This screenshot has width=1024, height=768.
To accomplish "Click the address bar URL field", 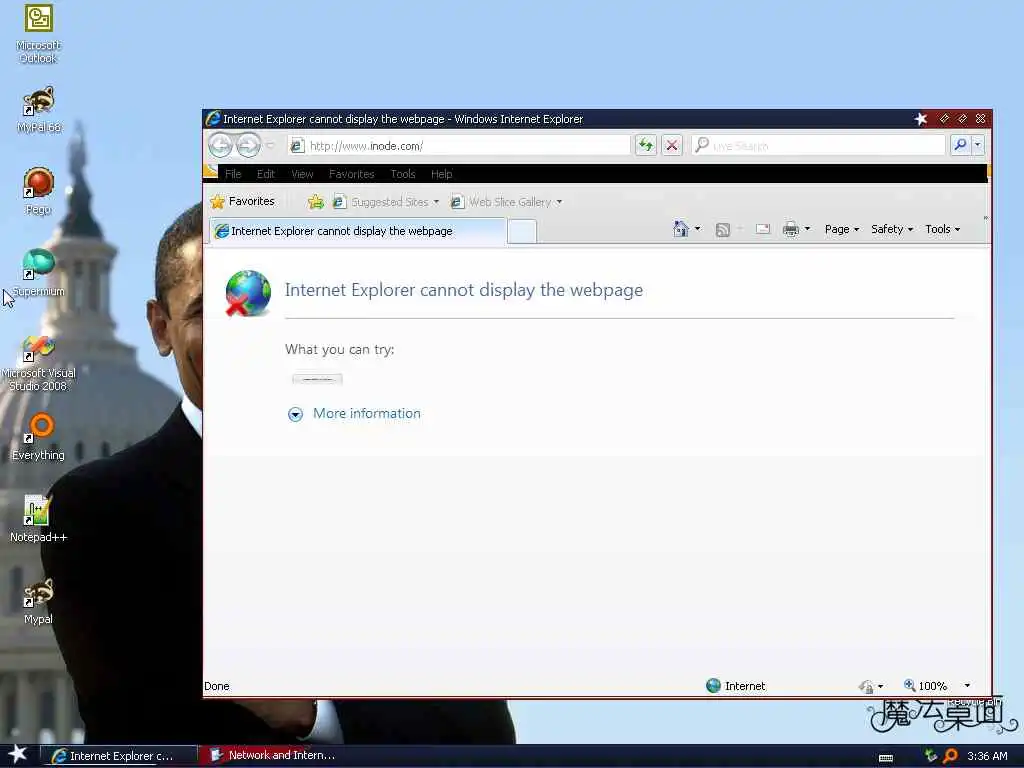I will pyautogui.click(x=458, y=146).
